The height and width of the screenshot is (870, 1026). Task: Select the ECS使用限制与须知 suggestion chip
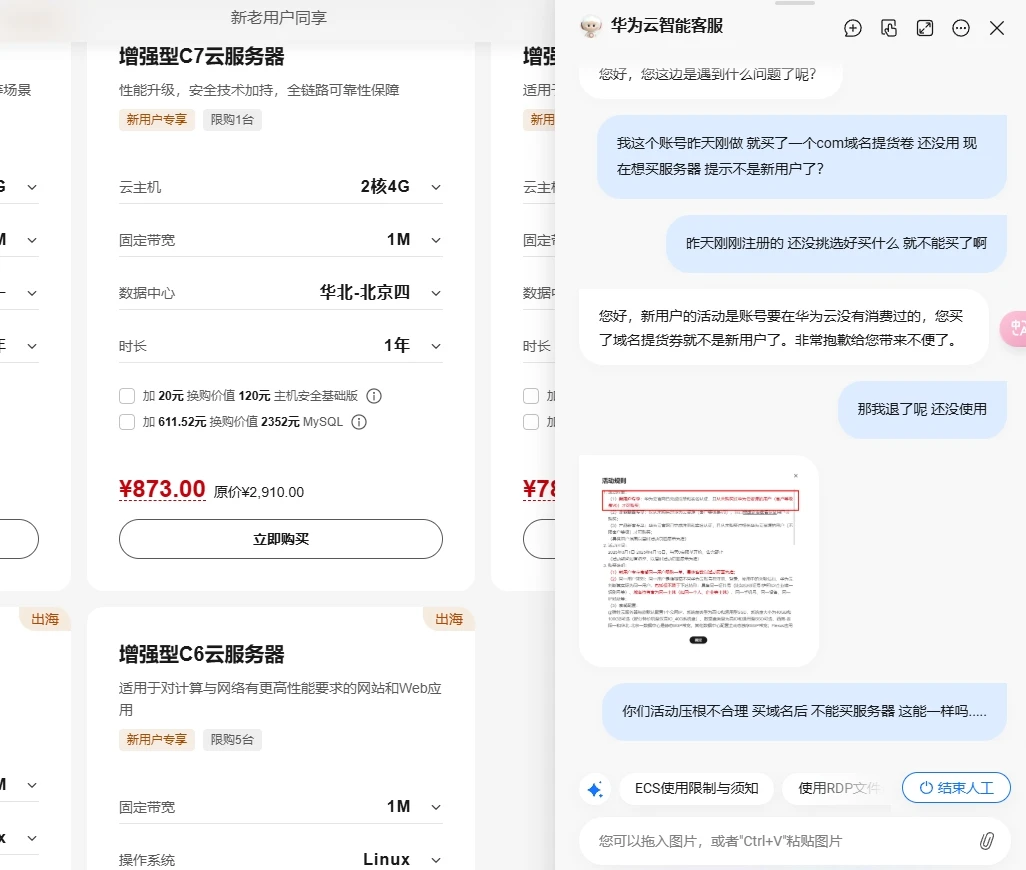point(696,789)
